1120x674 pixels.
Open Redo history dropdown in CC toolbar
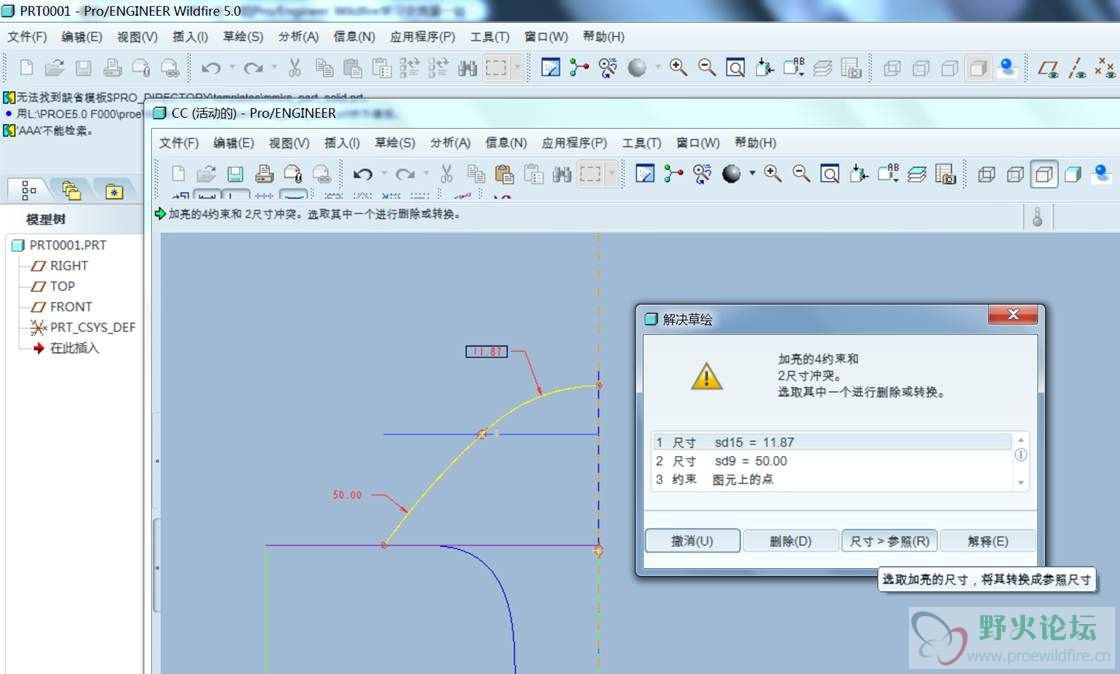point(426,173)
